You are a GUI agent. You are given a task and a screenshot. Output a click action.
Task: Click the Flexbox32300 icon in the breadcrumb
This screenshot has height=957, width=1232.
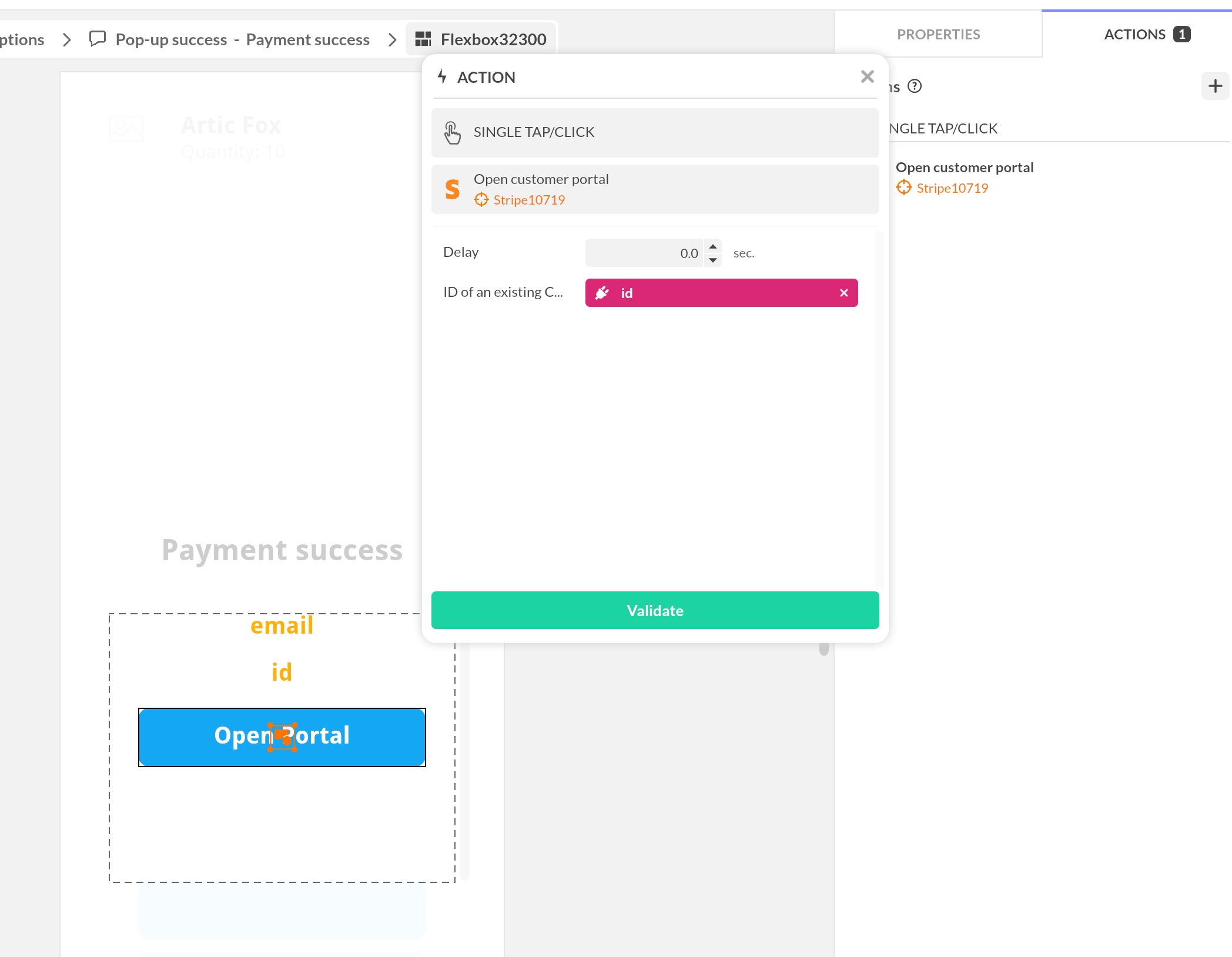(422, 39)
